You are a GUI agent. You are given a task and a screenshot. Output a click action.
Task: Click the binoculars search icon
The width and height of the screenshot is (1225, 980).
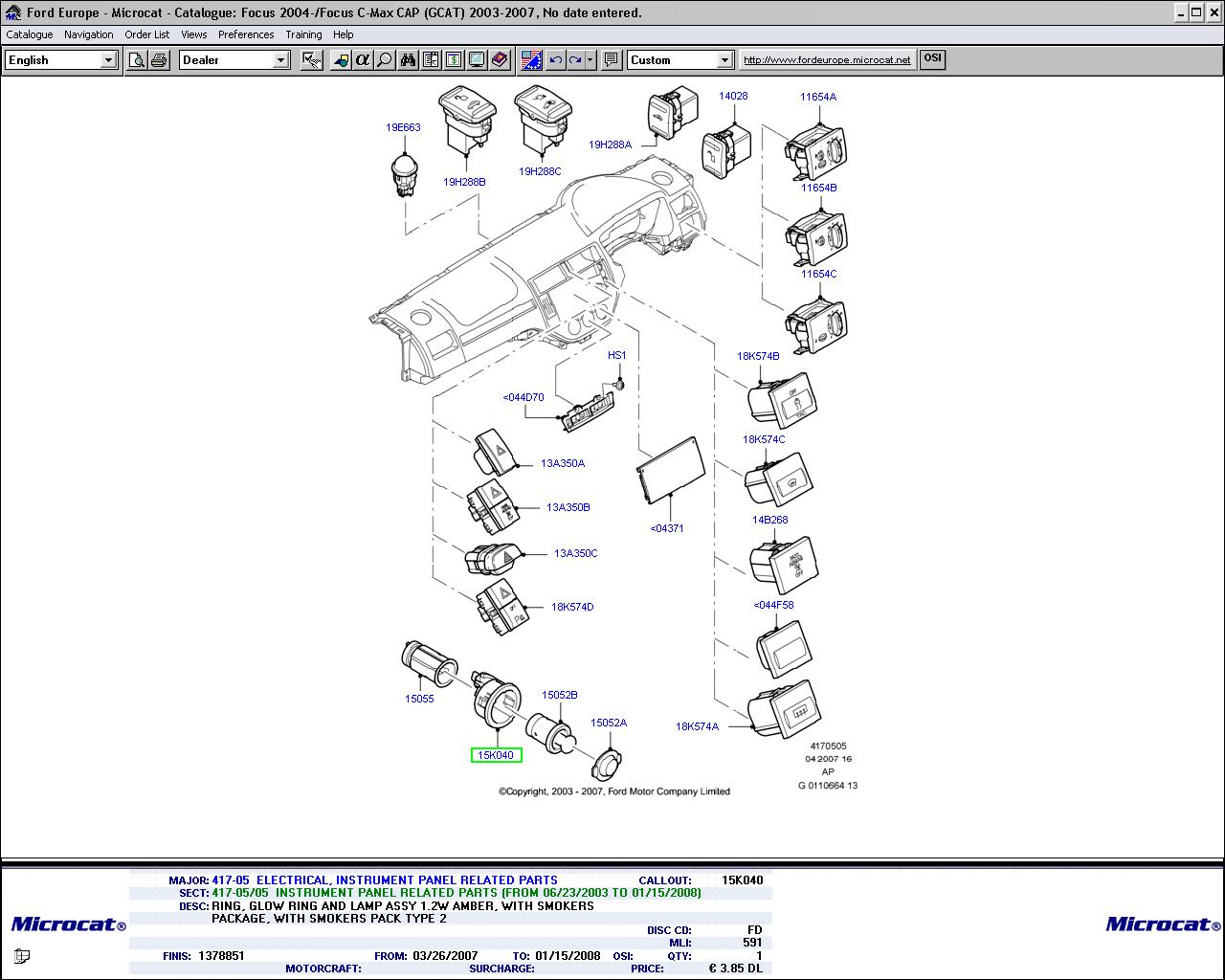point(409,60)
